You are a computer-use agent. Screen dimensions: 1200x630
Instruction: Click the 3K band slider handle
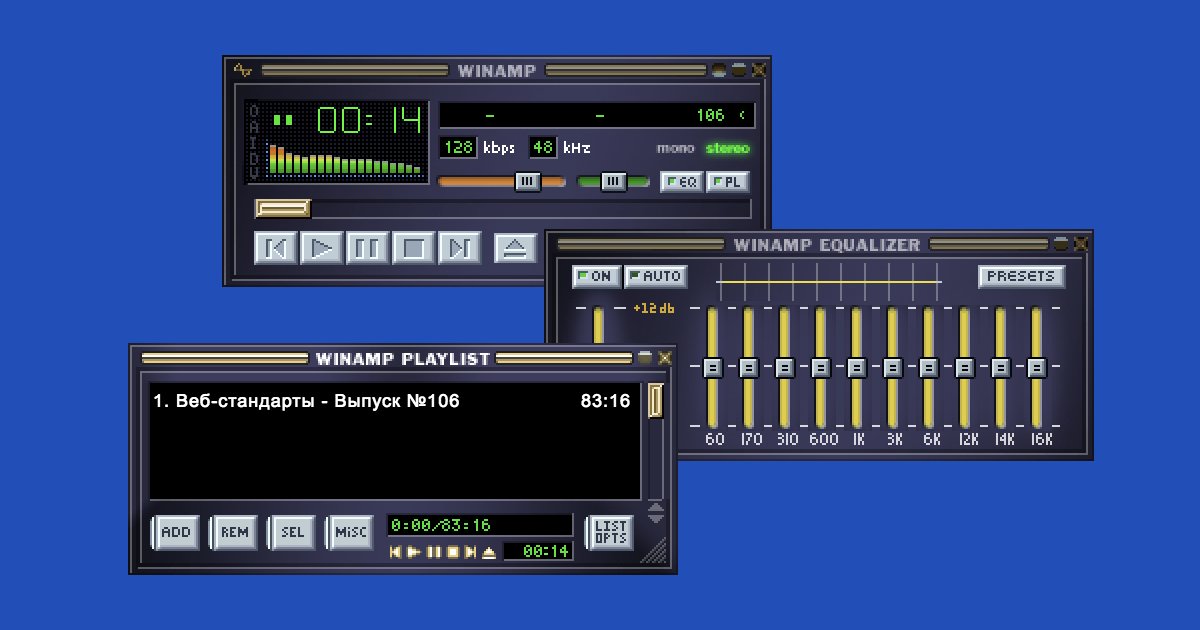pyautogui.click(x=893, y=368)
